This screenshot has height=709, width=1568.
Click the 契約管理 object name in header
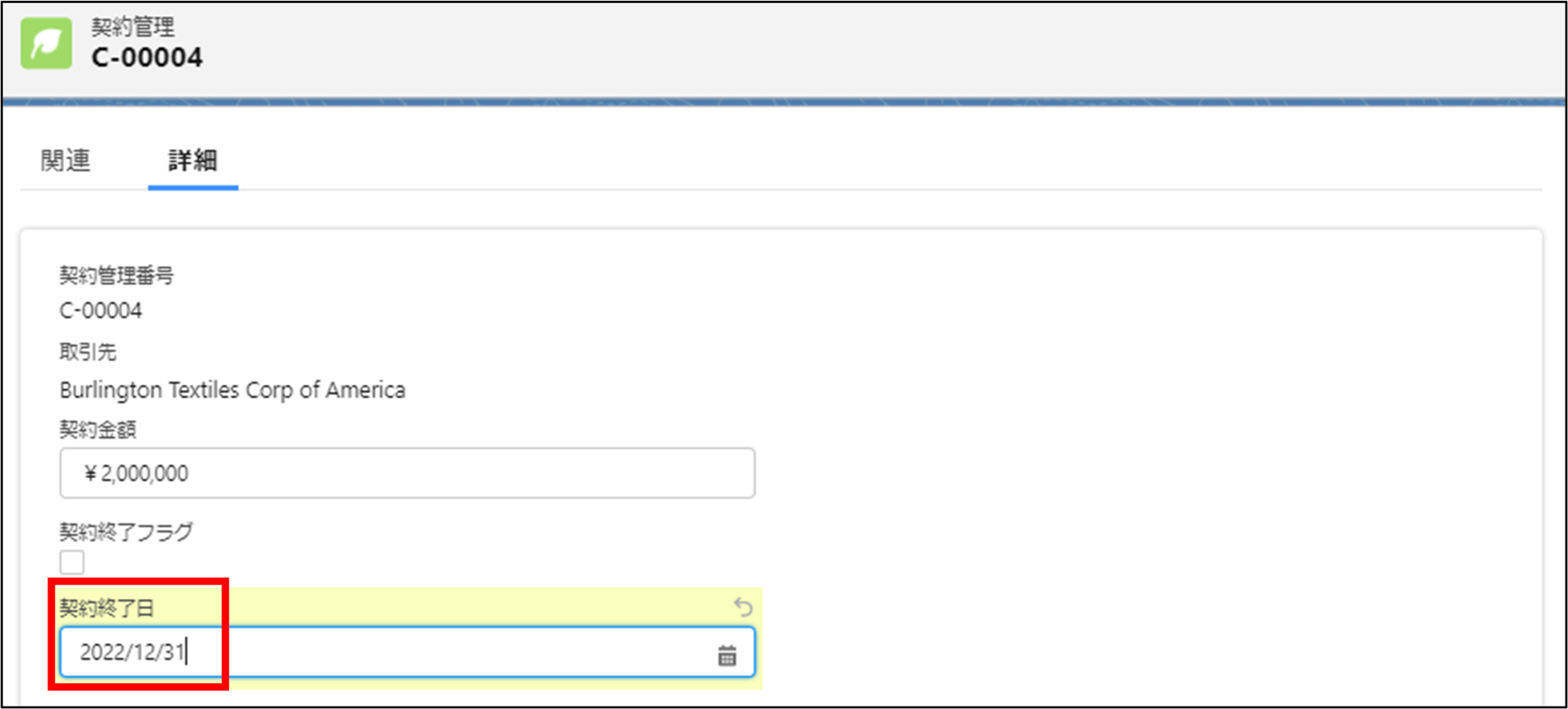click(x=132, y=27)
